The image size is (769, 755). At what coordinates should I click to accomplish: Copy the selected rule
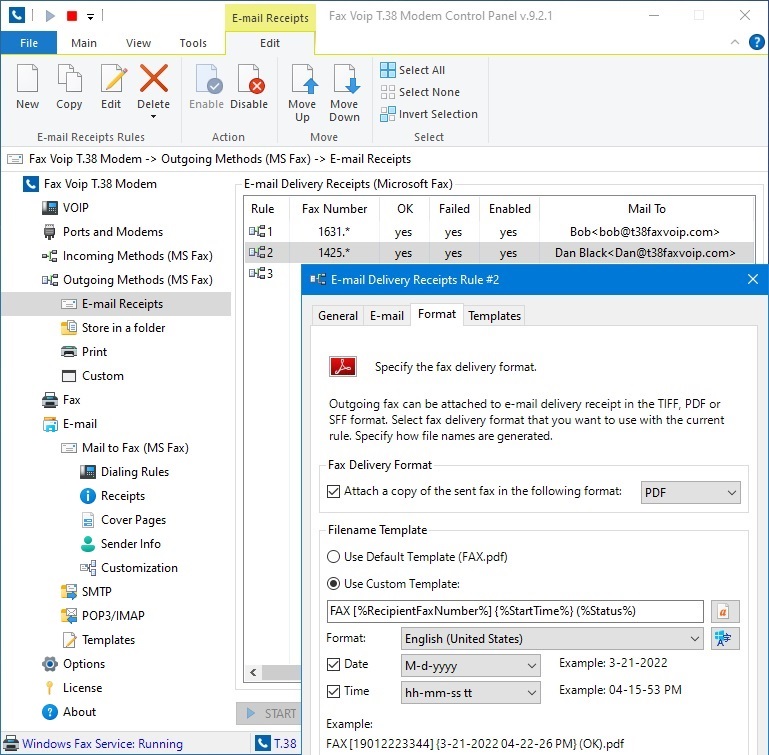tap(69, 87)
